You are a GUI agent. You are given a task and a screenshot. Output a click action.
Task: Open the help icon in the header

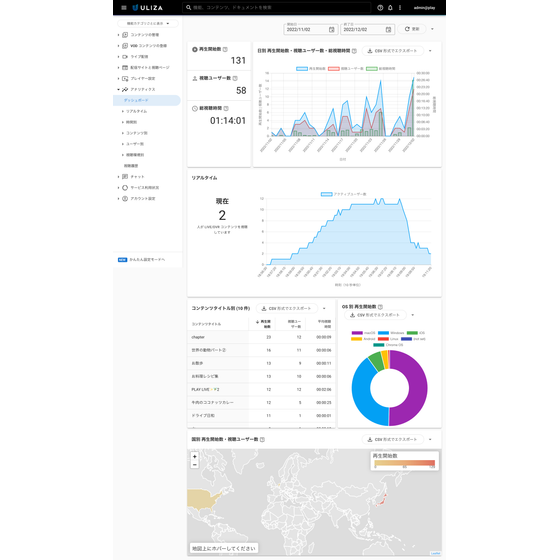click(380, 8)
